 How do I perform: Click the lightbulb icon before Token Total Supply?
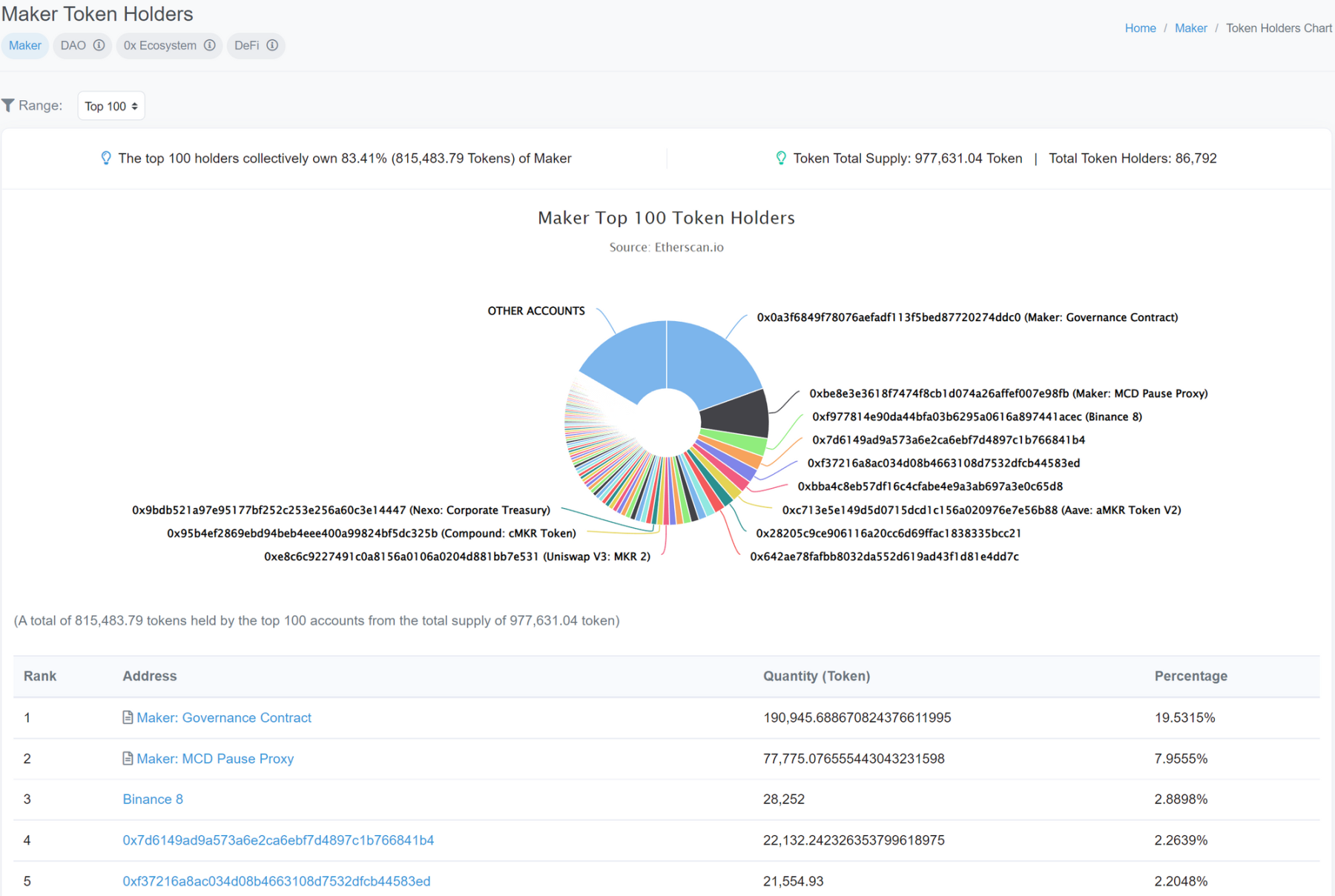coord(781,158)
